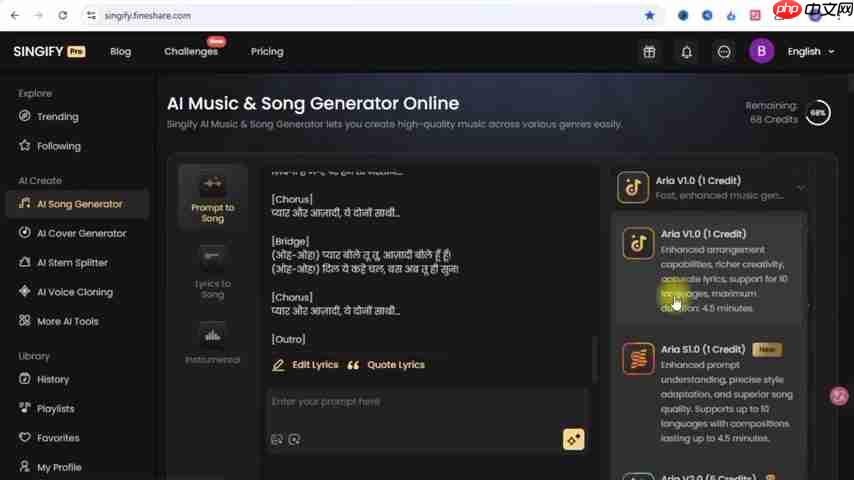The width and height of the screenshot is (854, 480).
Task: Click the AI Music & Song Generator heading
Action: point(313,104)
